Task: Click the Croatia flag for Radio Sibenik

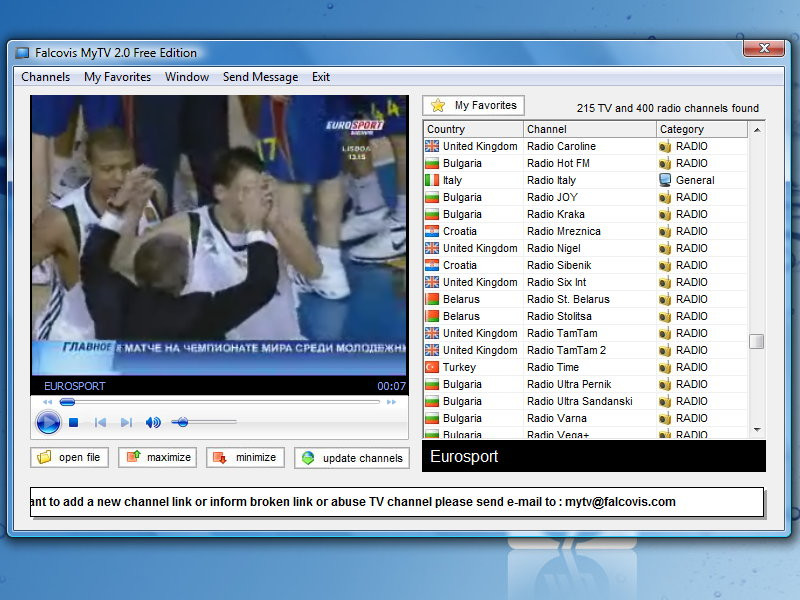Action: click(432, 265)
